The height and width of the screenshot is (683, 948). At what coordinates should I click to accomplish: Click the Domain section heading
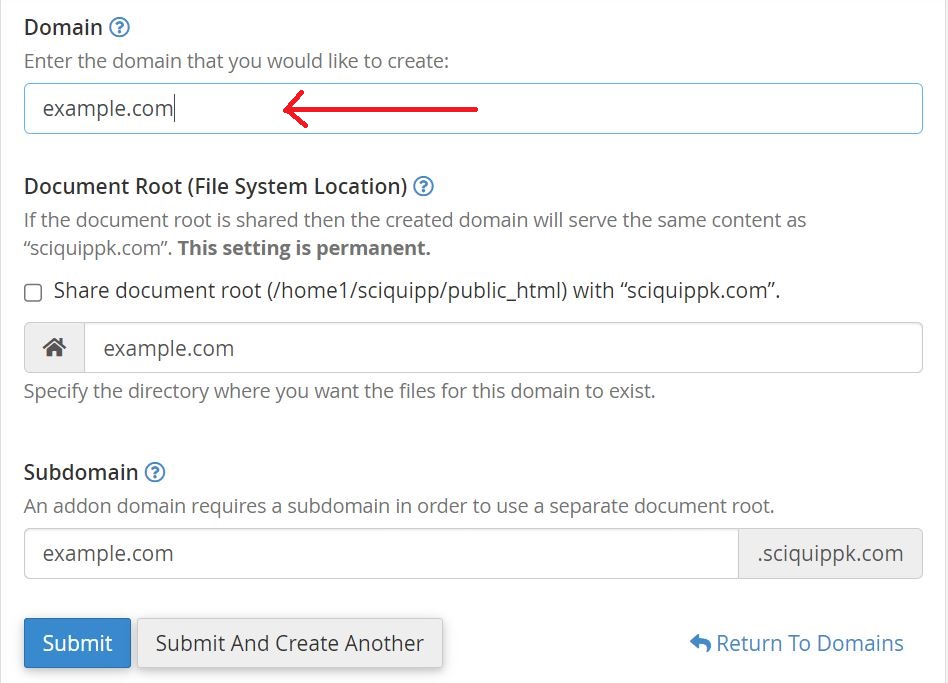point(63,27)
